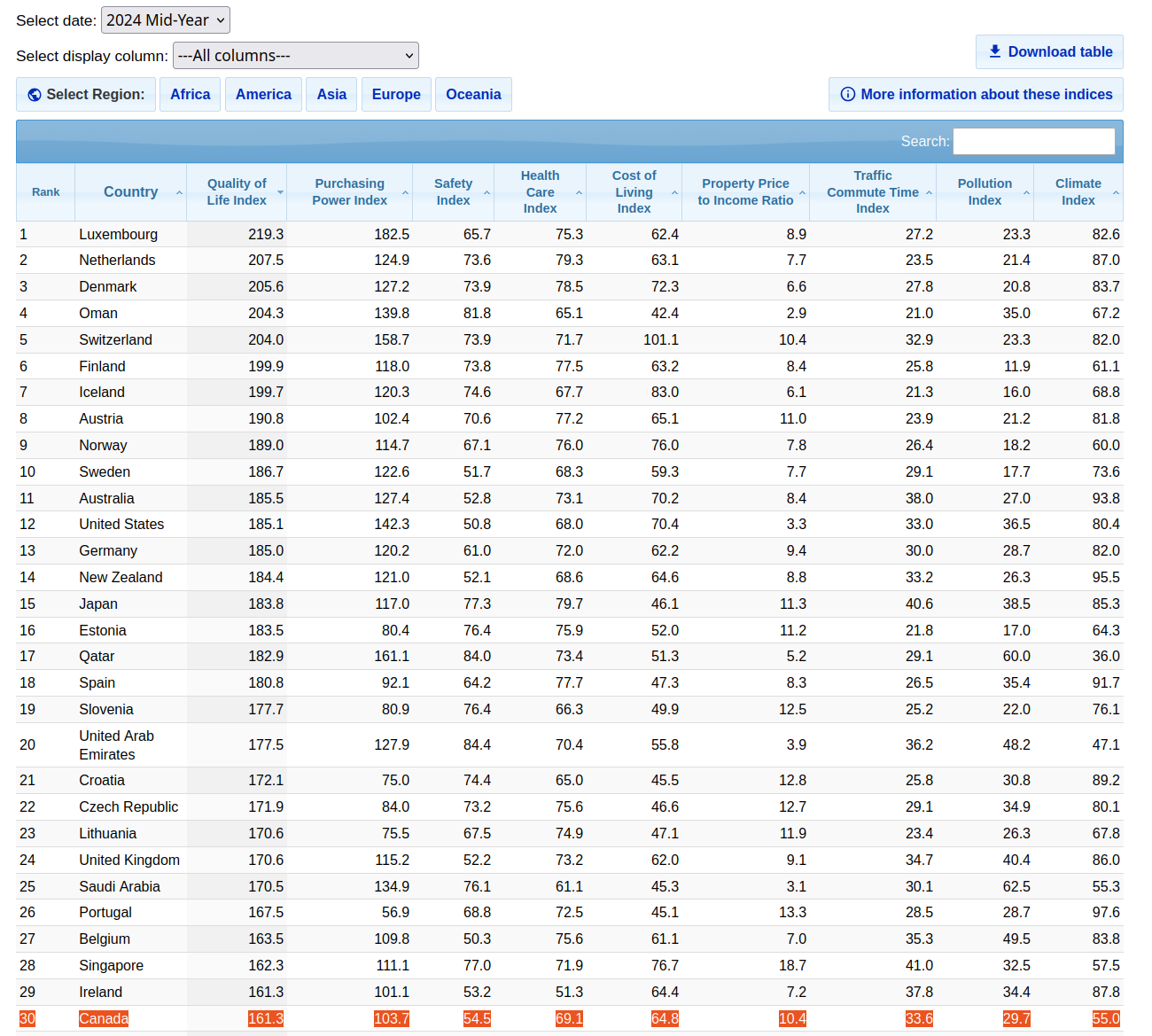The image size is (1152, 1036).
Task: Filter by the Oceania region
Action: [x=473, y=95]
